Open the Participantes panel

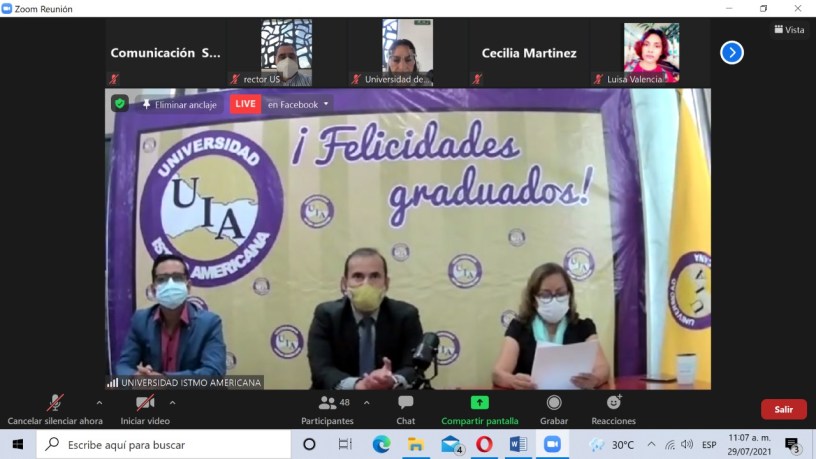pos(327,408)
